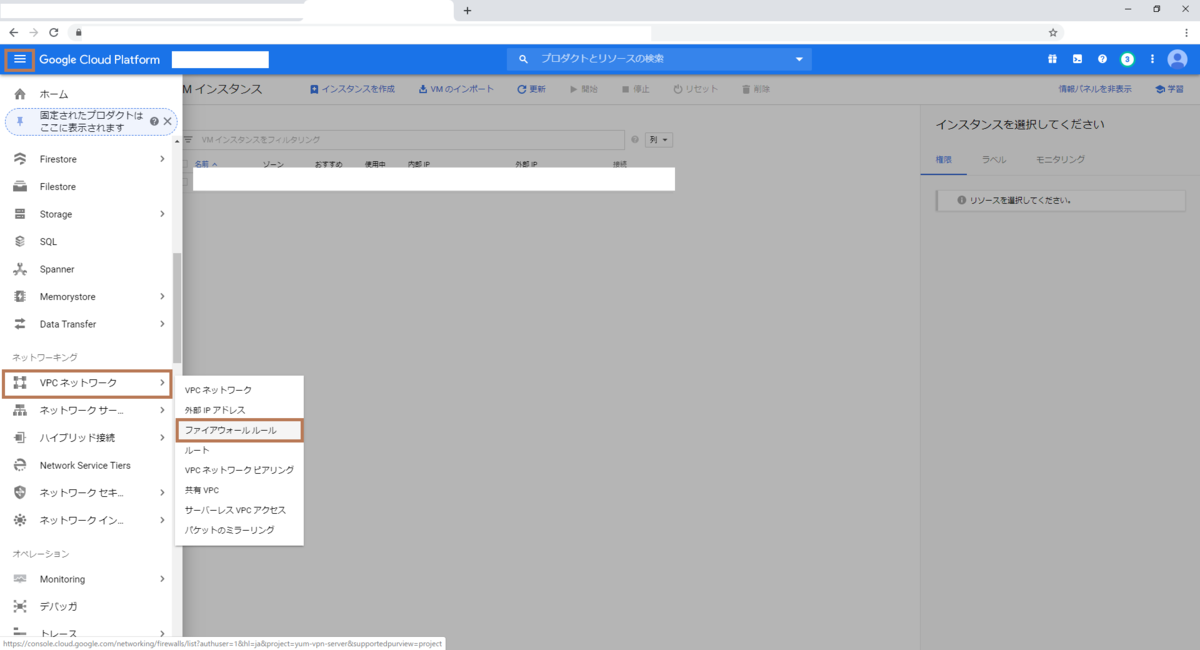Click インスタンスを作成 button
This screenshot has height=650, width=1200.
(352, 89)
